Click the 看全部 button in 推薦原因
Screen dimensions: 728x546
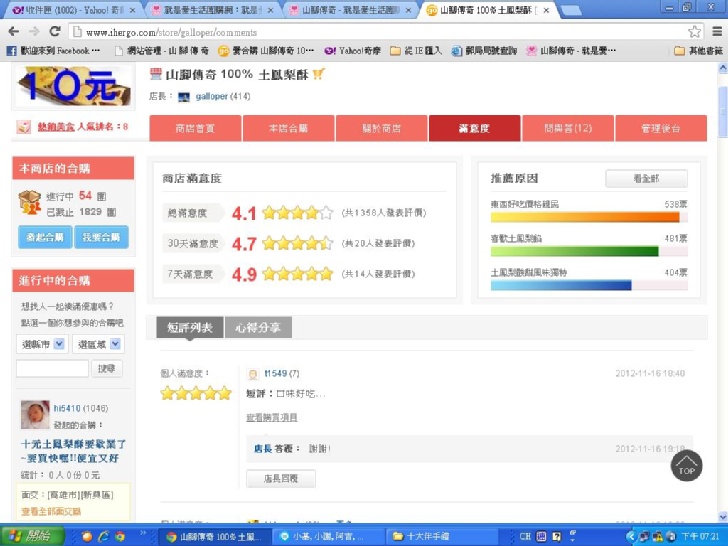click(x=646, y=178)
